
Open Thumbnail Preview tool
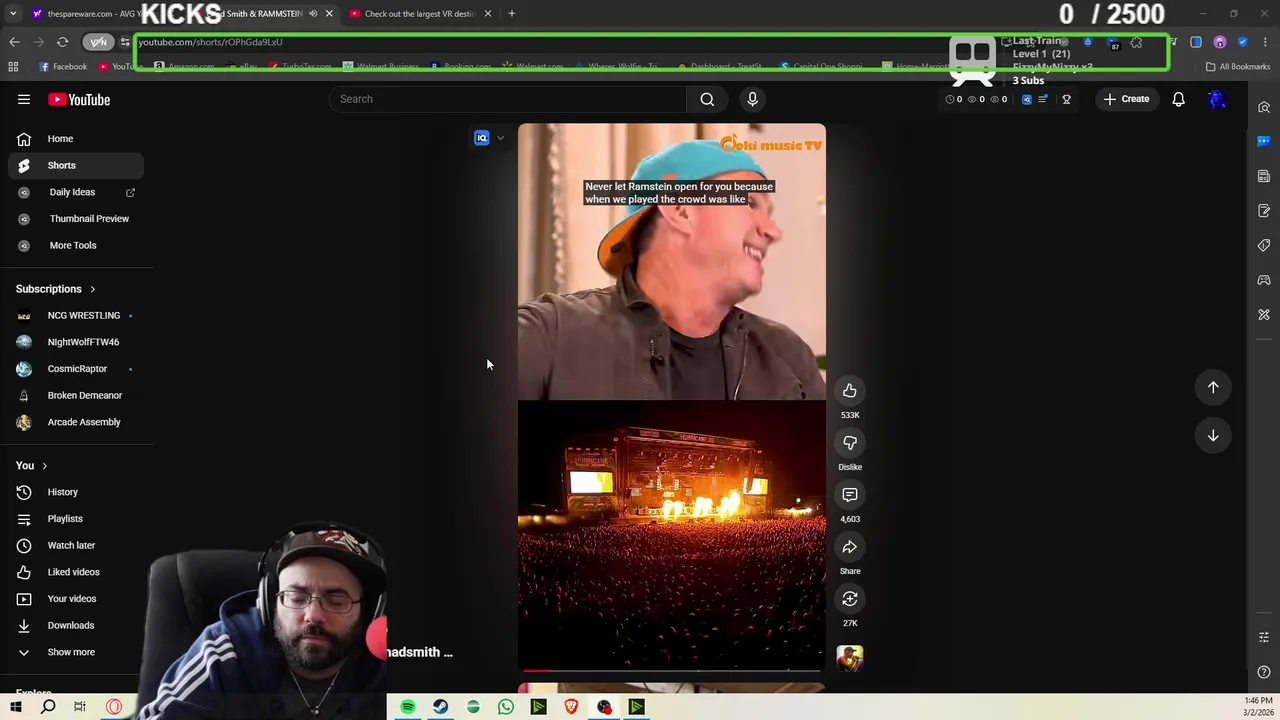[x=76, y=219]
